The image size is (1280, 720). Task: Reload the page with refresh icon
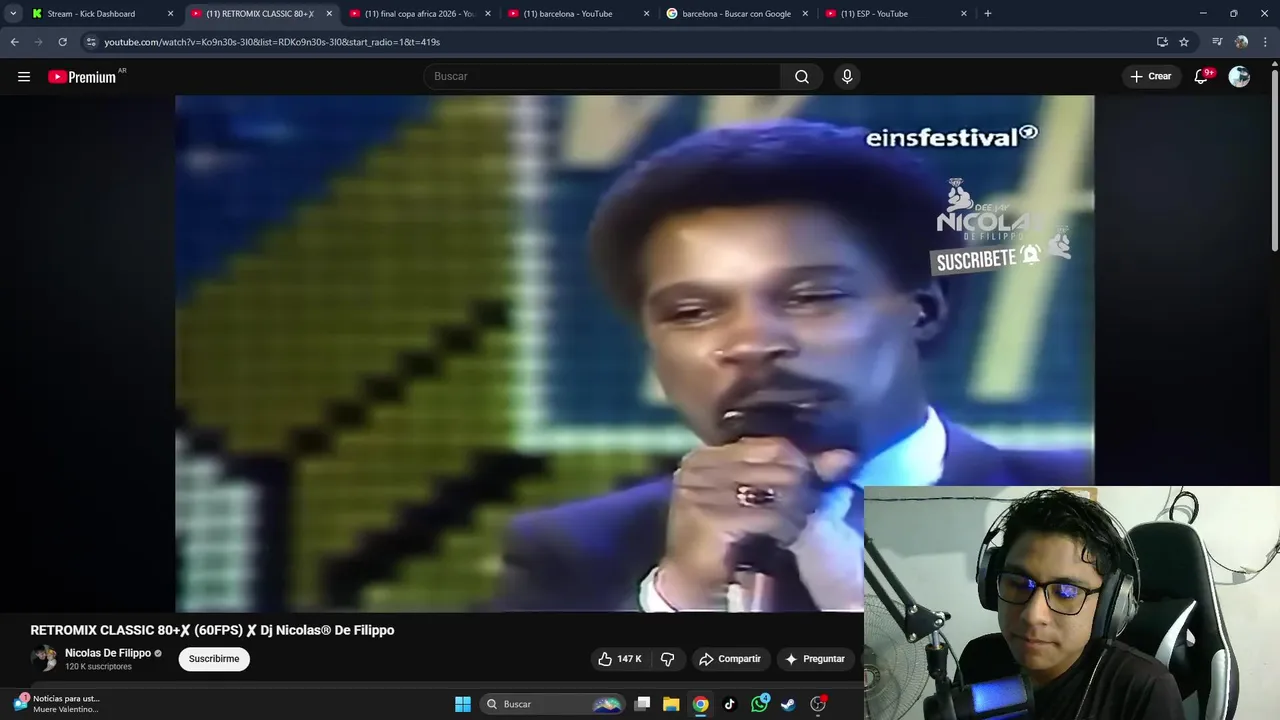click(x=62, y=42)
